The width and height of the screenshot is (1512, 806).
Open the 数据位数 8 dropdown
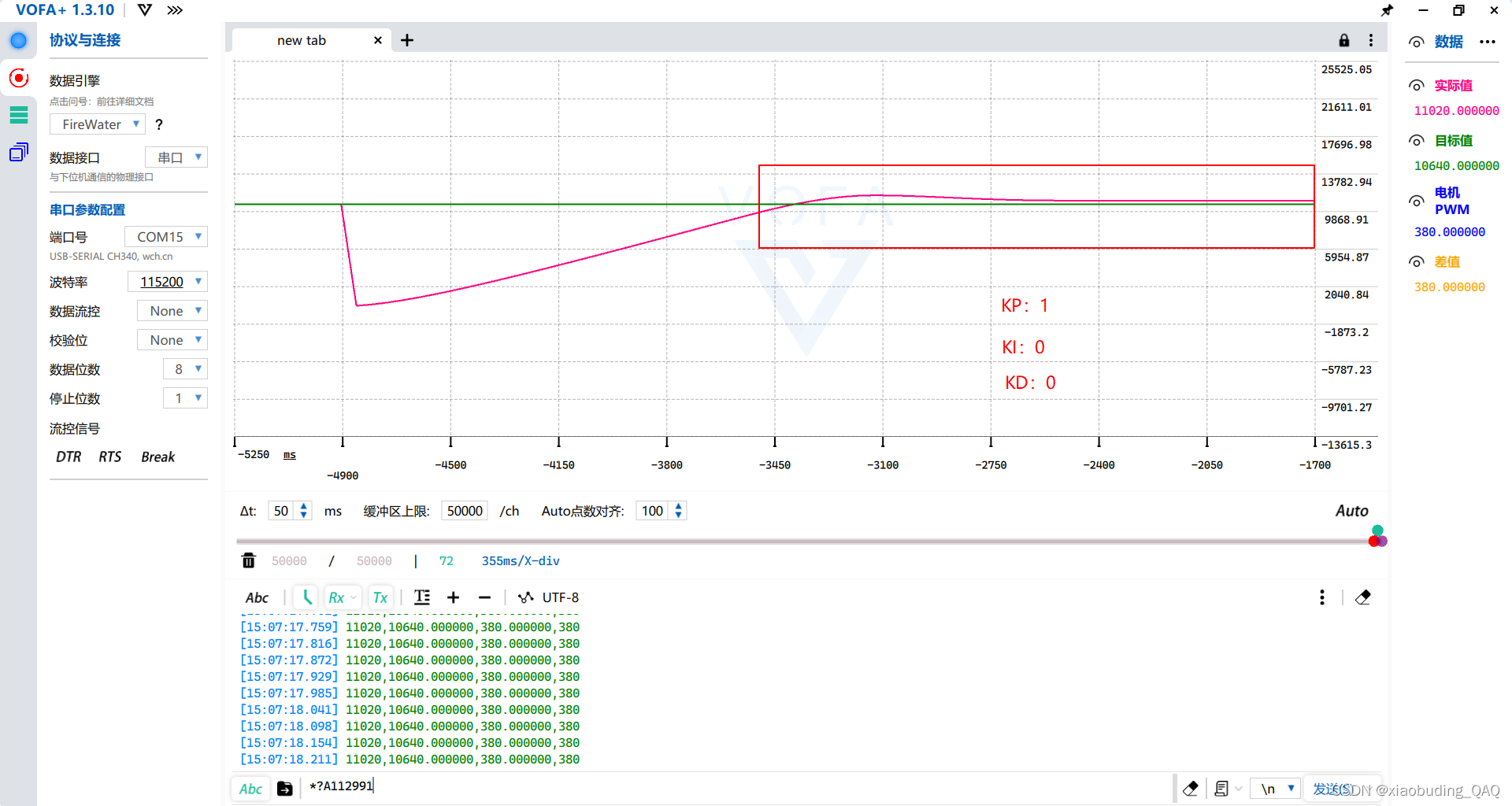coord(185,369)
